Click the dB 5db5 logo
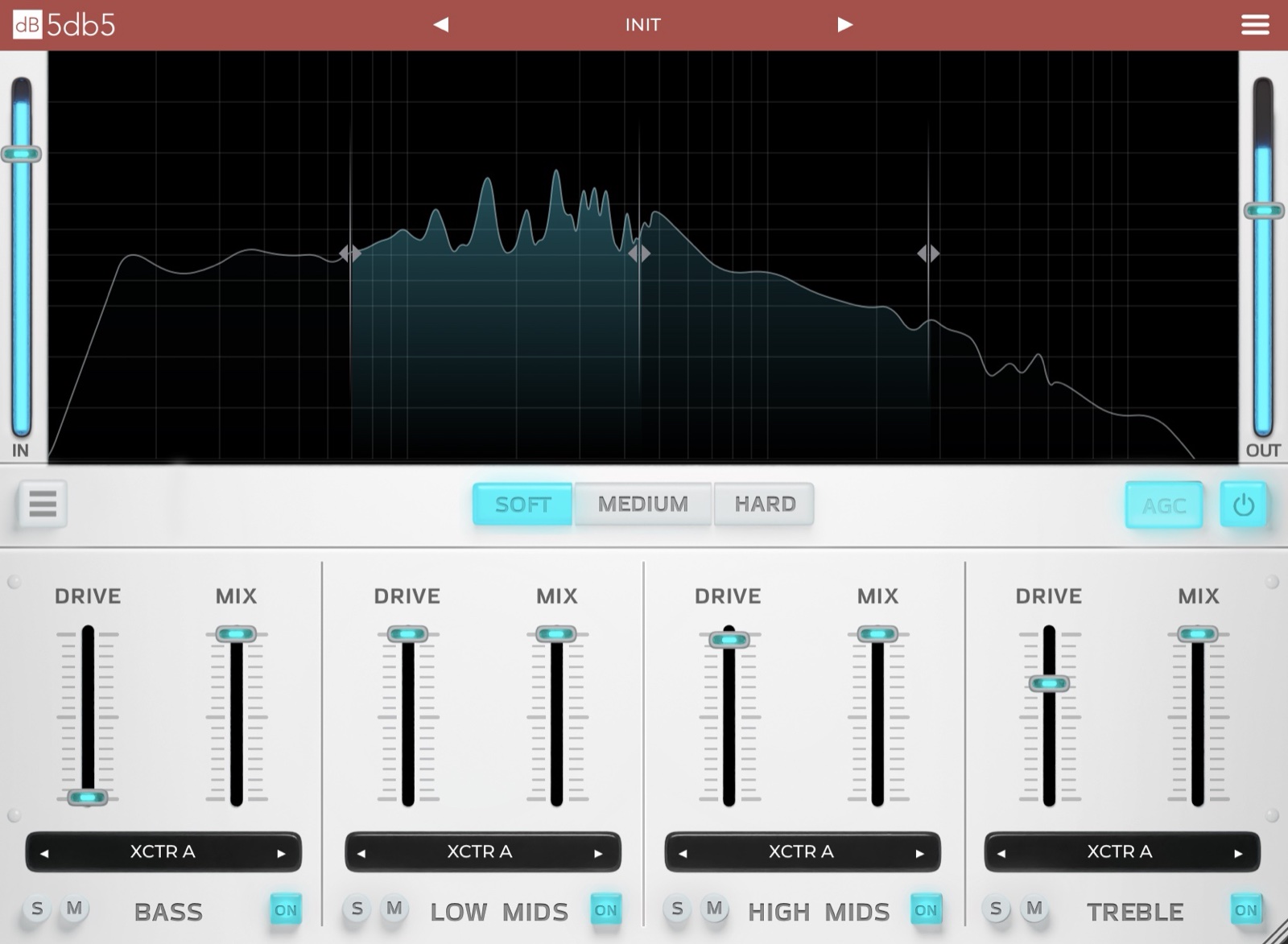Image resolution: width=1288 pixels, height=944 pixels. click(64, 25)
